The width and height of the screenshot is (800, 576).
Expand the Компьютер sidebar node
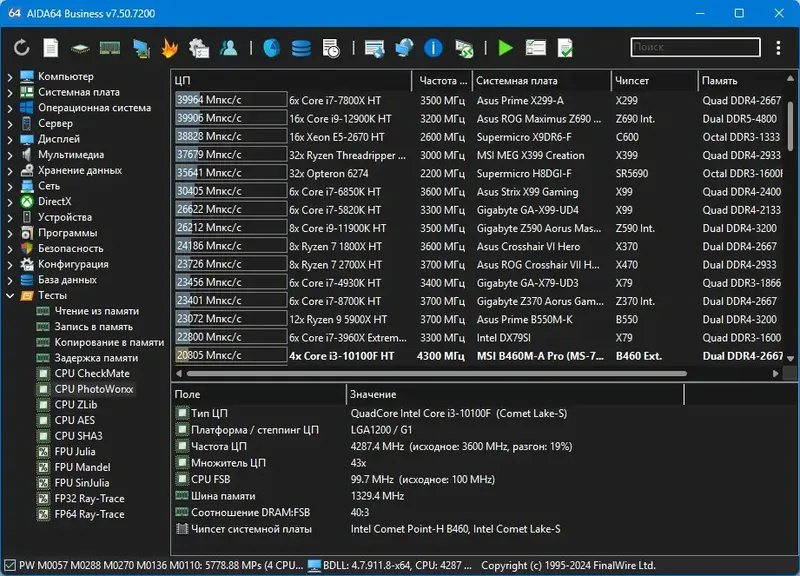[10, 76]
